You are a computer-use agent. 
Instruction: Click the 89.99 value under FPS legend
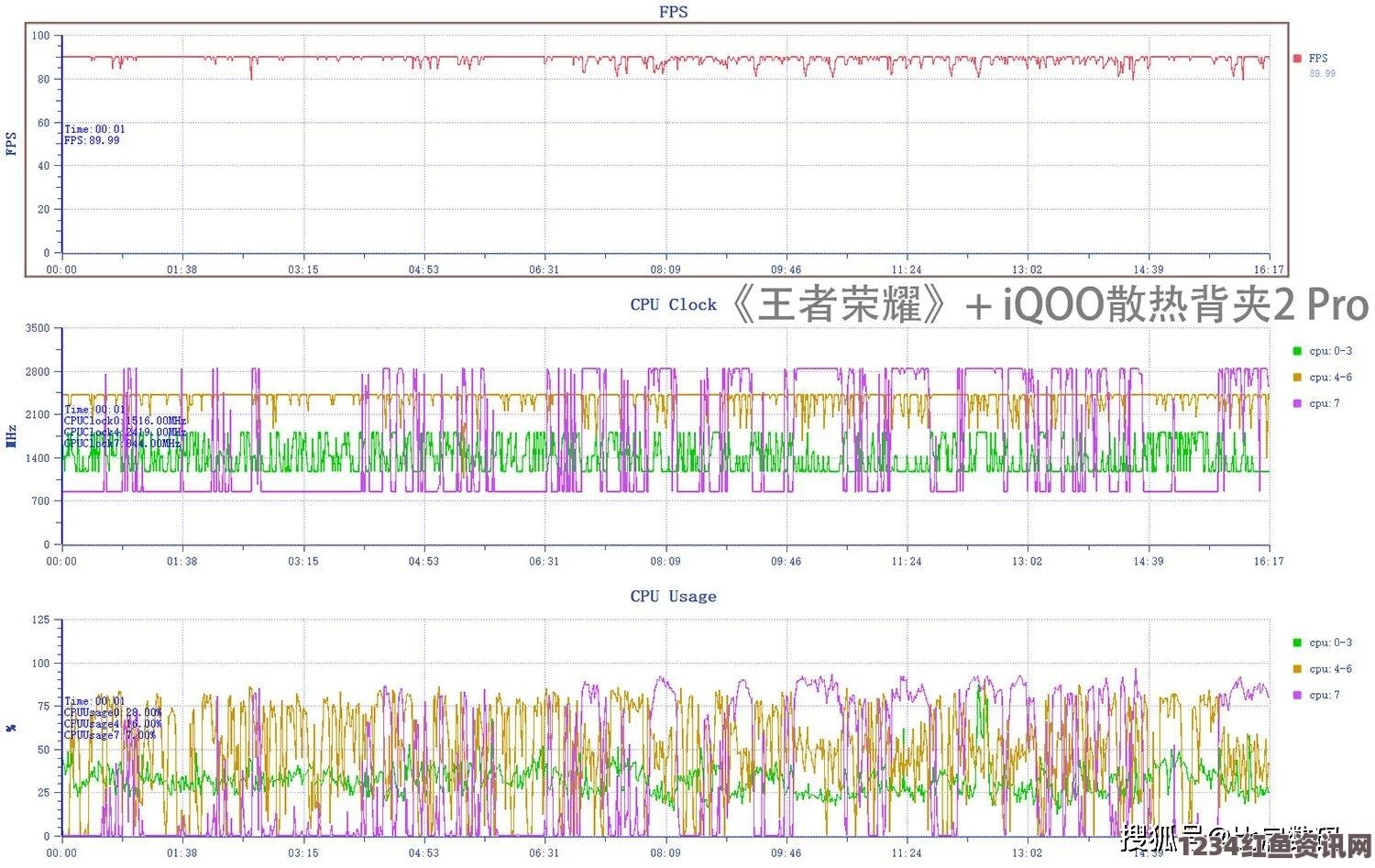coord(1322,73)
